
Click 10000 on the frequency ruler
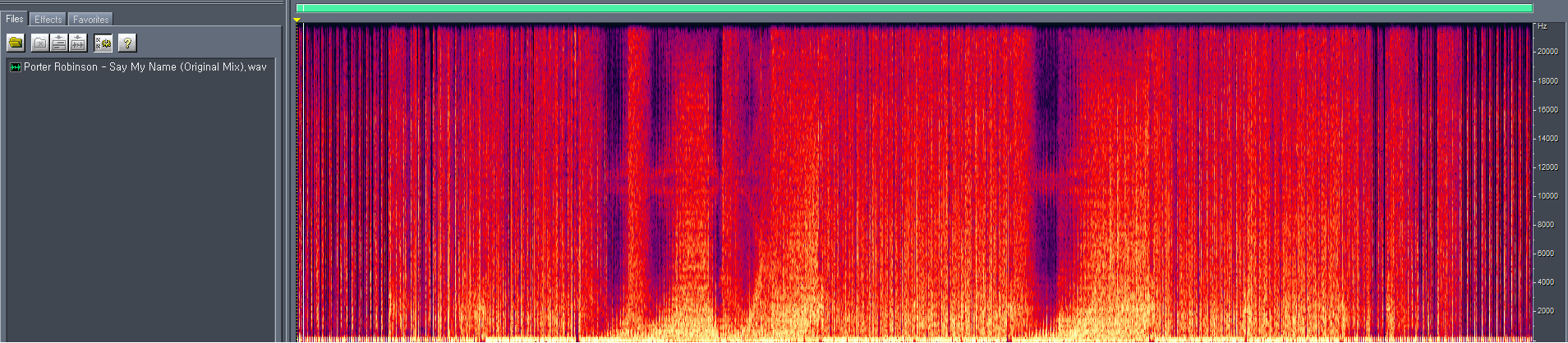(1547, 196)
